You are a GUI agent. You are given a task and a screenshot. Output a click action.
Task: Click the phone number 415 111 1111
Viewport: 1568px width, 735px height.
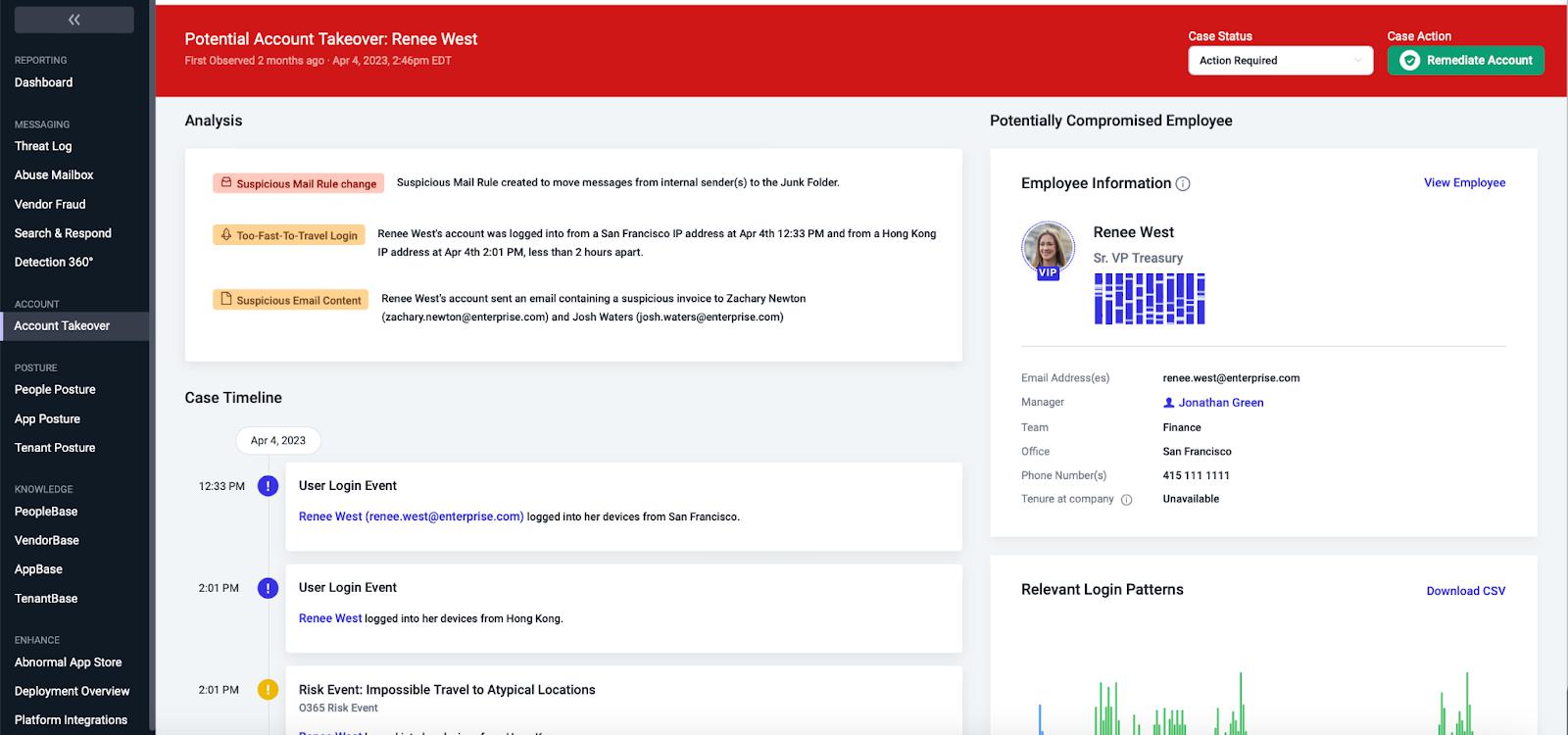click(x=1196, y=475)
